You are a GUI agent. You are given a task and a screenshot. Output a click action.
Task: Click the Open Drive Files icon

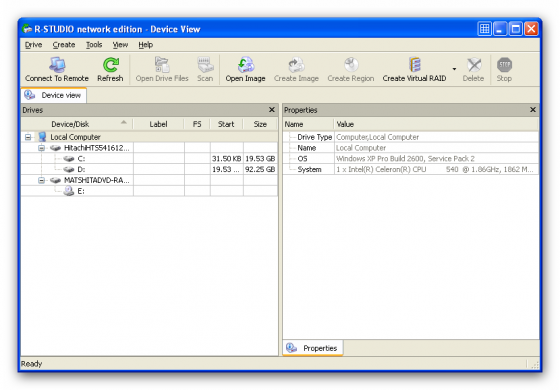click(162, 65)
